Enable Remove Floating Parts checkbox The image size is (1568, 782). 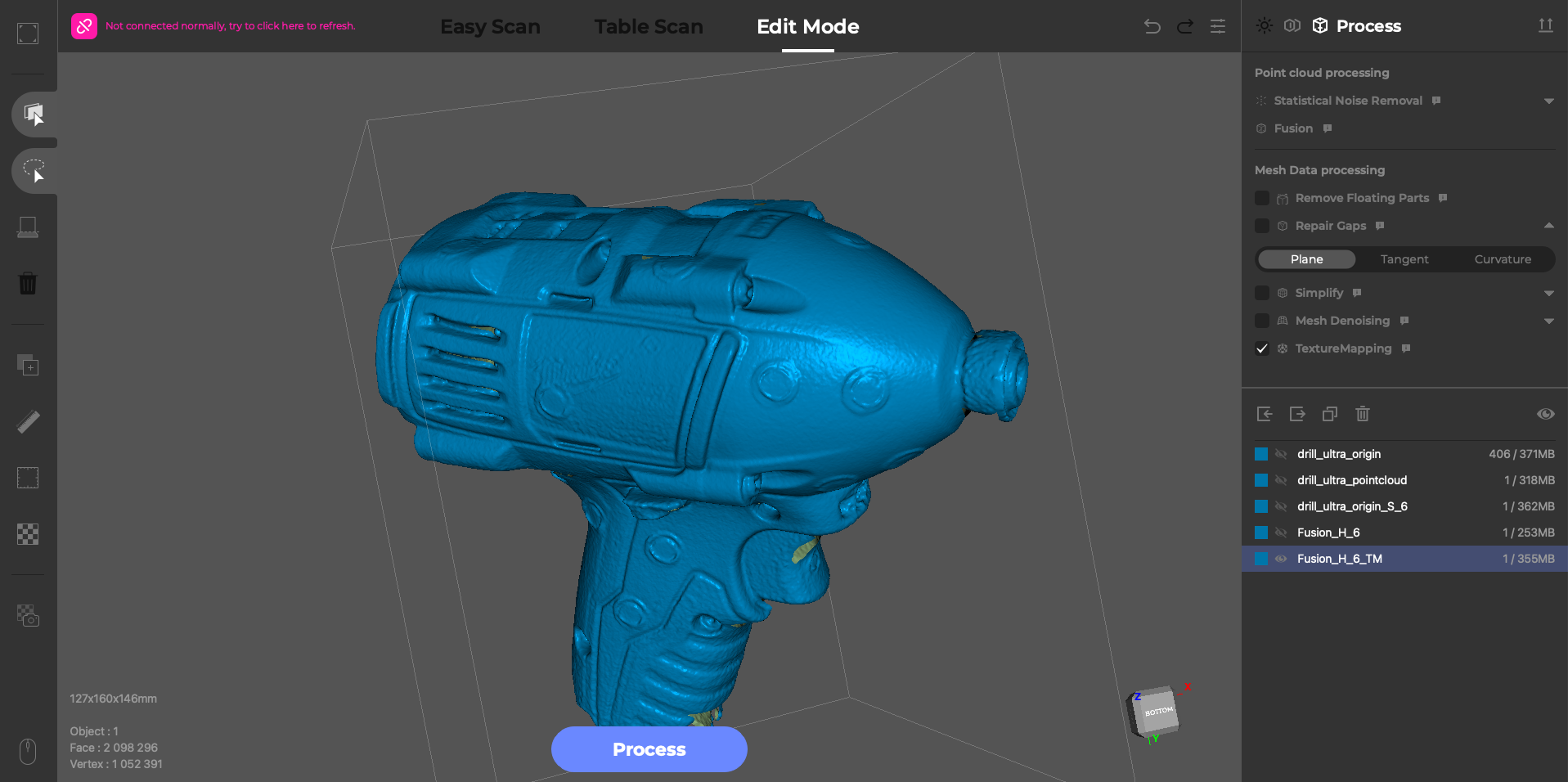pos(1262,198)
